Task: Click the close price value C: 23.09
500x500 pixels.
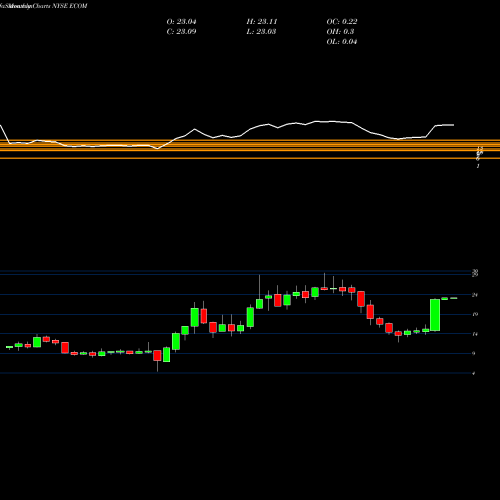Action: (181, 32)
